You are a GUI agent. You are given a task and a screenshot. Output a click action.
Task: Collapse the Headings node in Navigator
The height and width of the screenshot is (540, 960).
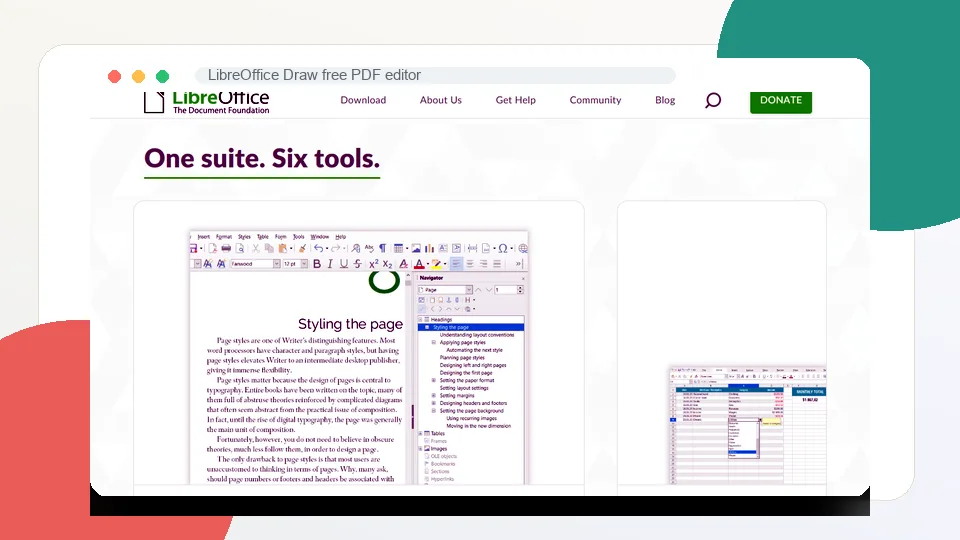tap(421, 320)
